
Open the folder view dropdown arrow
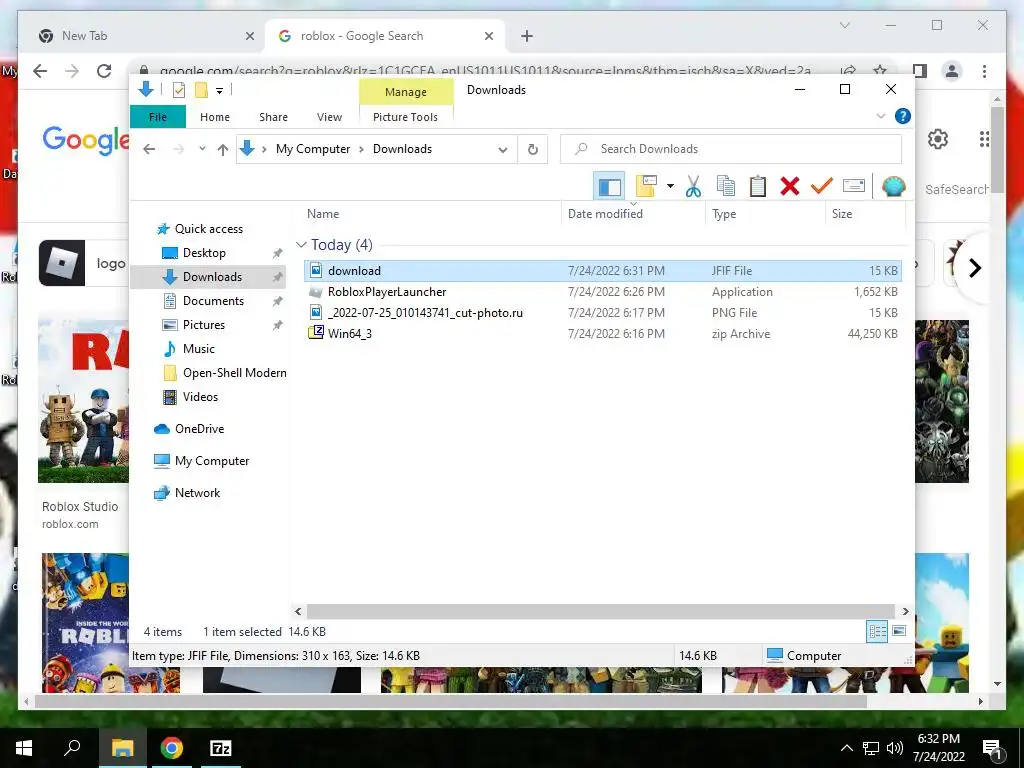click(670, 186)
